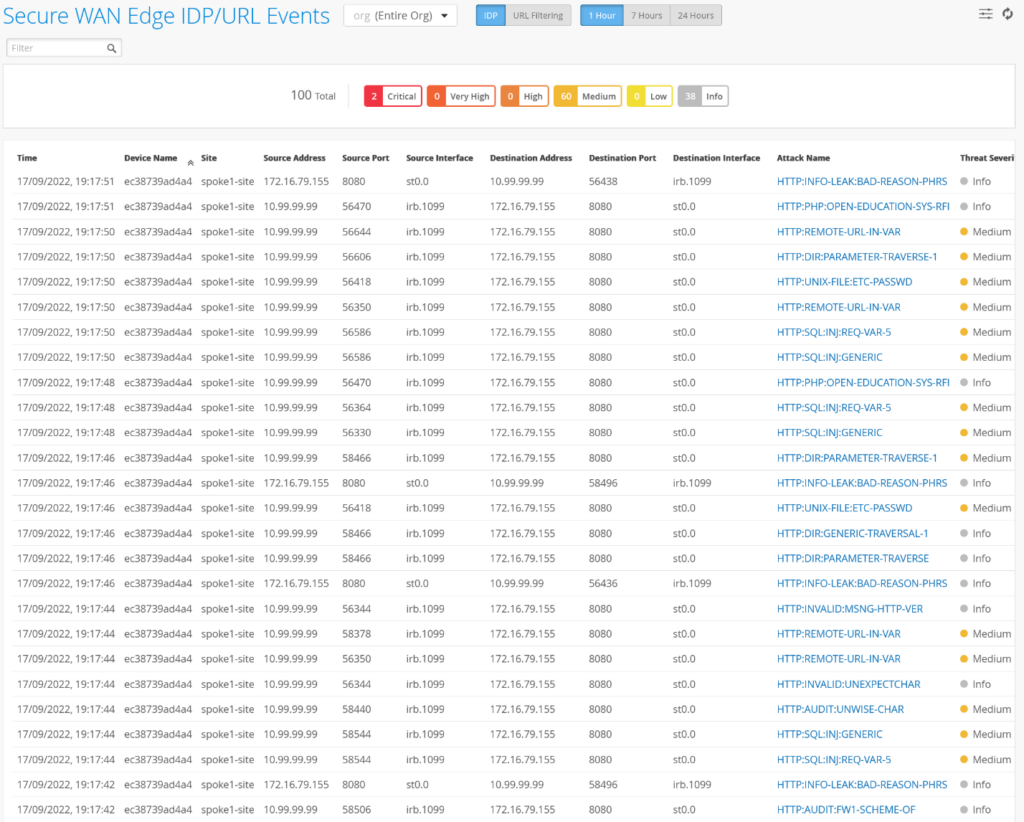
Task: Open HTTP:AUDIT:UNWISE-CHAR attack link
Action: point(840,709)
